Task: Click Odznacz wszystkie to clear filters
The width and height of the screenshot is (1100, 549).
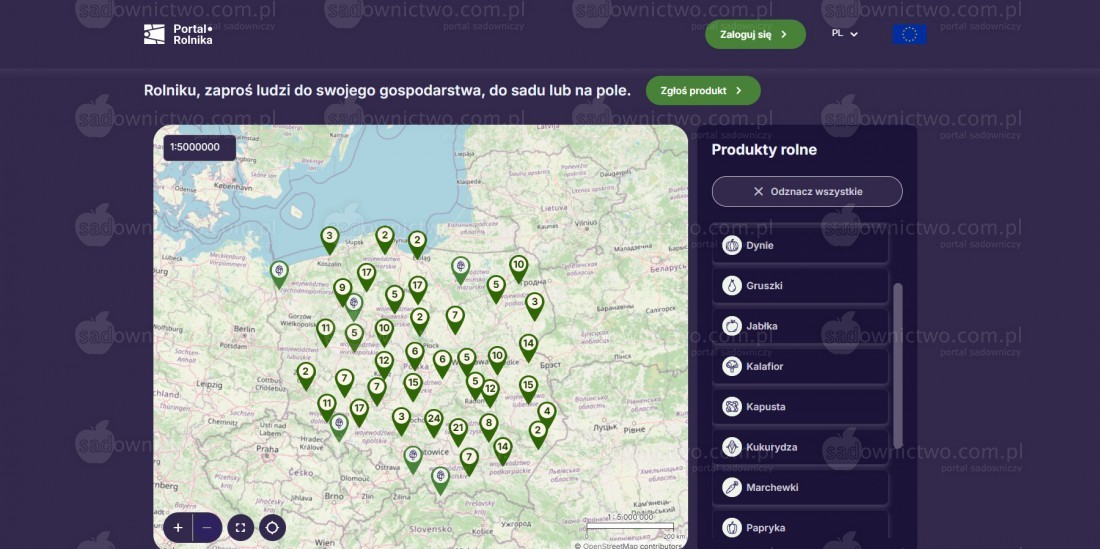Action: click(807, 192)
